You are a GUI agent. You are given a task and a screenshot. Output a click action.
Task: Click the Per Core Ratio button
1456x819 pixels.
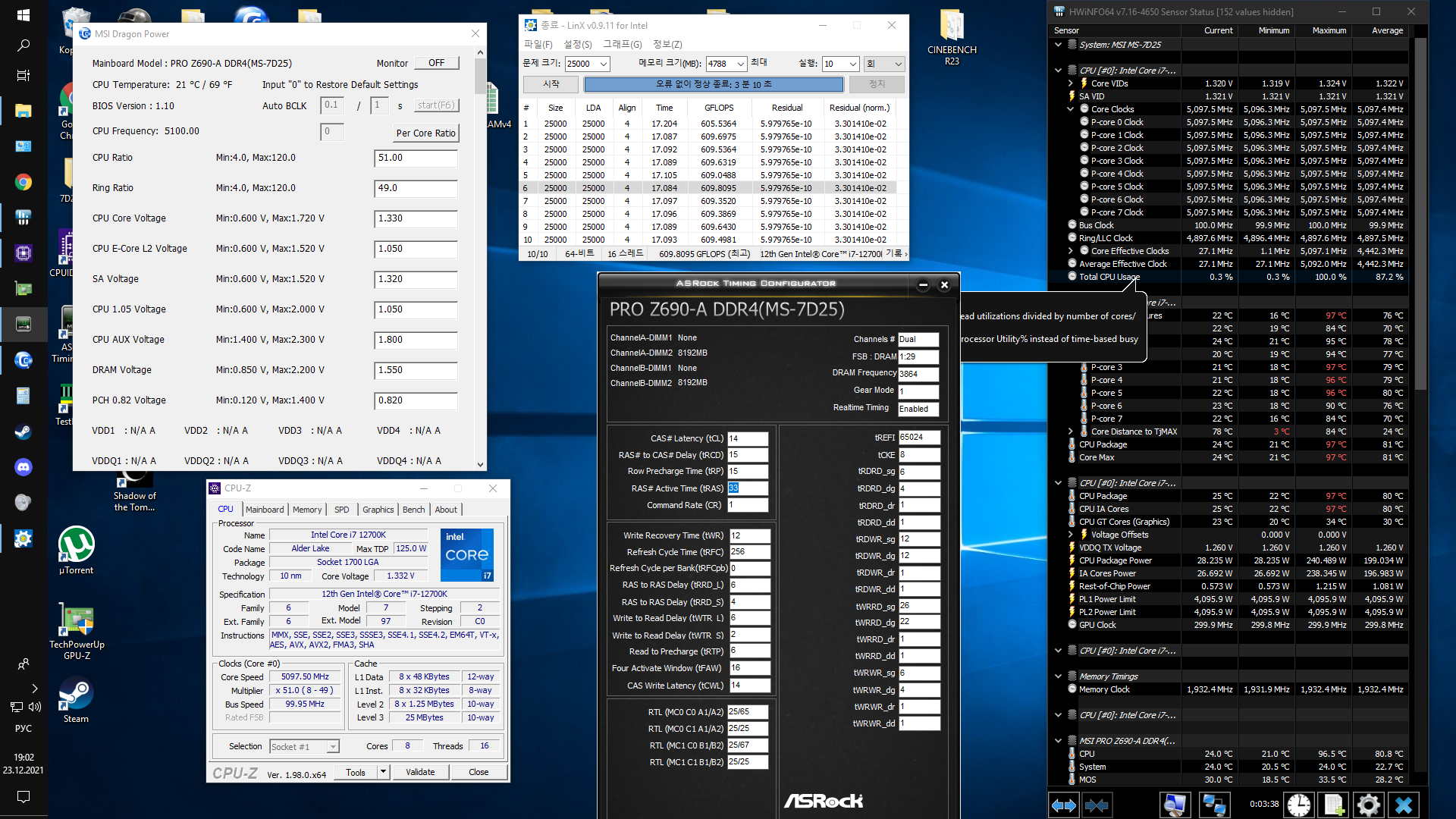coord(425,133)
